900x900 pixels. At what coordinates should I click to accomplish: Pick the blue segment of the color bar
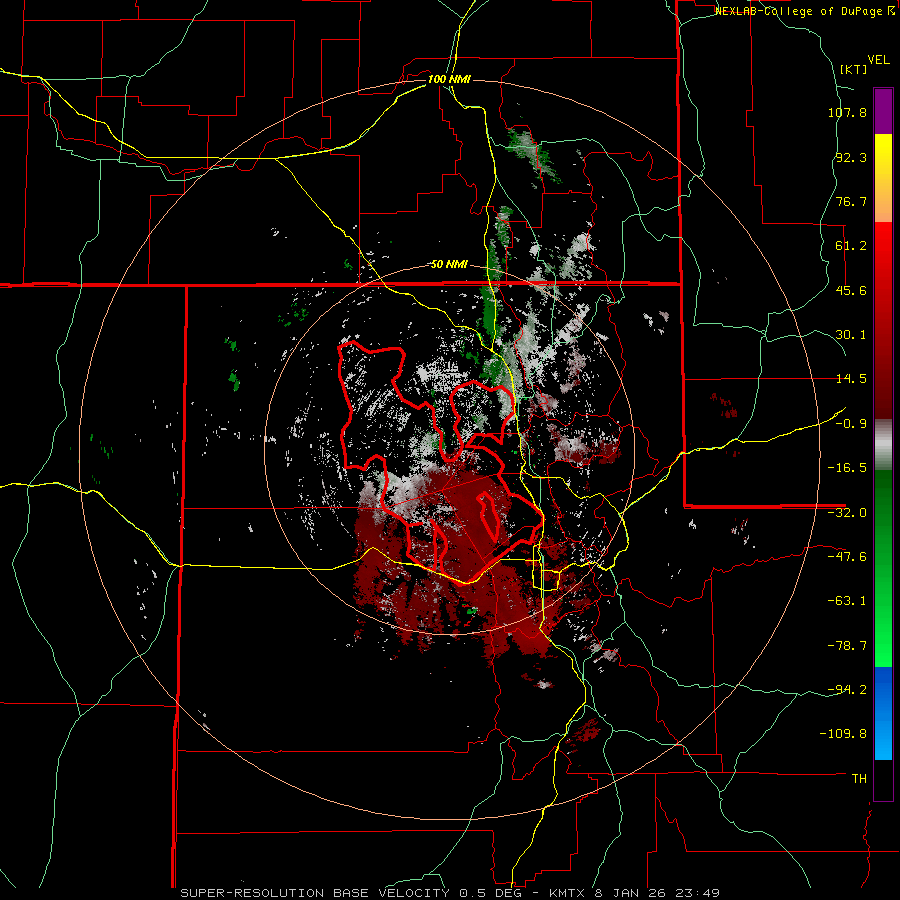tap(883, 713)
